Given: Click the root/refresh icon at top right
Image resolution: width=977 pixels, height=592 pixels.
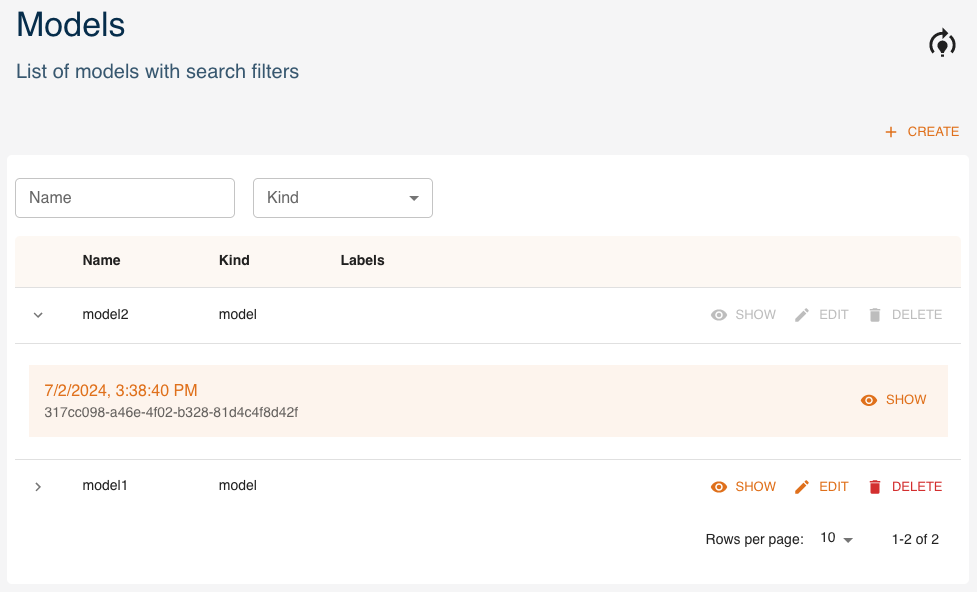Looking at the screenshot, I should pyautogui.click(x=942, y=43).
